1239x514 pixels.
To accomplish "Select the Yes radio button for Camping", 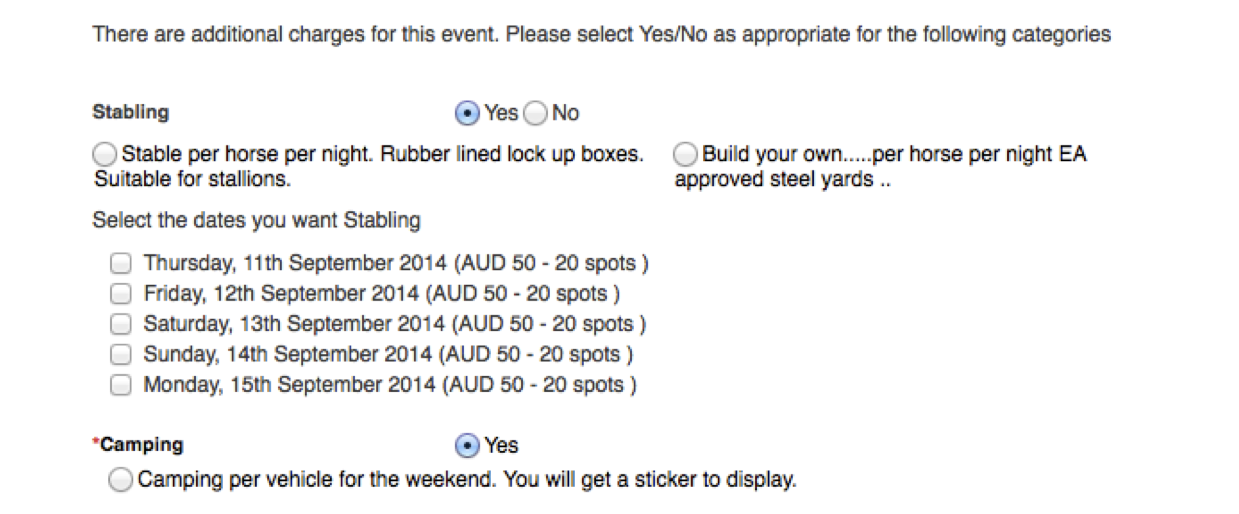I will click(x=467, y=445).
